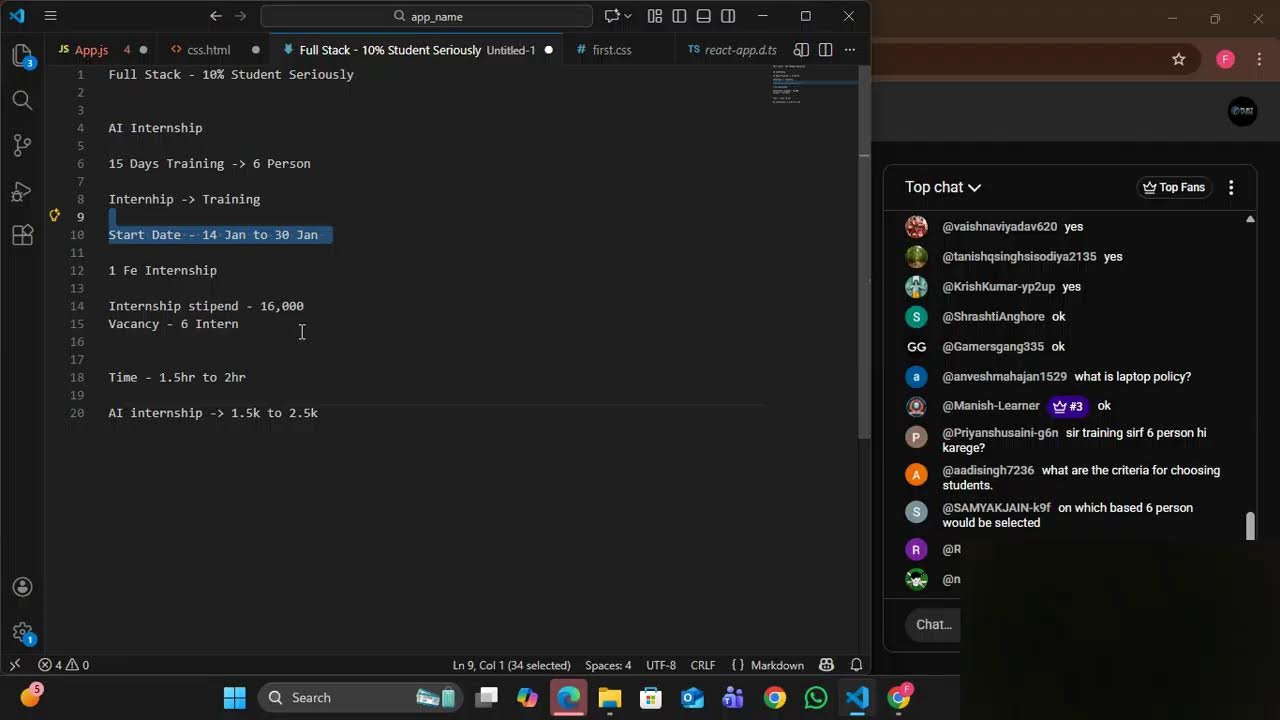Open the Windows Start menu
Image resolution: width=1280 pixels, height=720 pixels.
click(234, 697)
